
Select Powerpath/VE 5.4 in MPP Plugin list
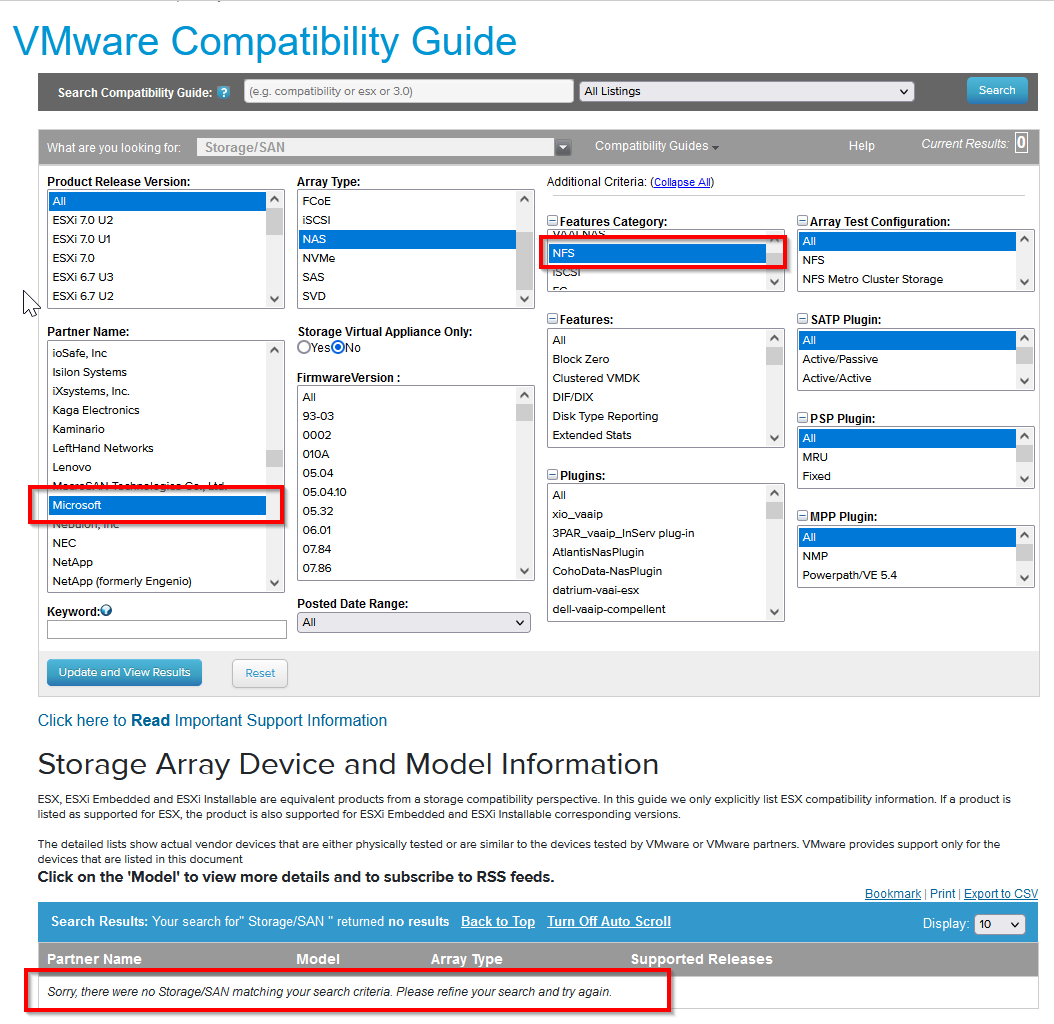point(907,576)
